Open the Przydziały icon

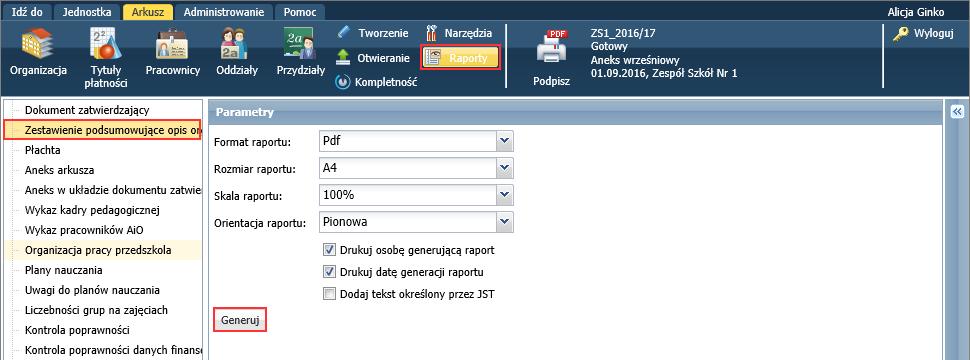click(x=300, y=43)
